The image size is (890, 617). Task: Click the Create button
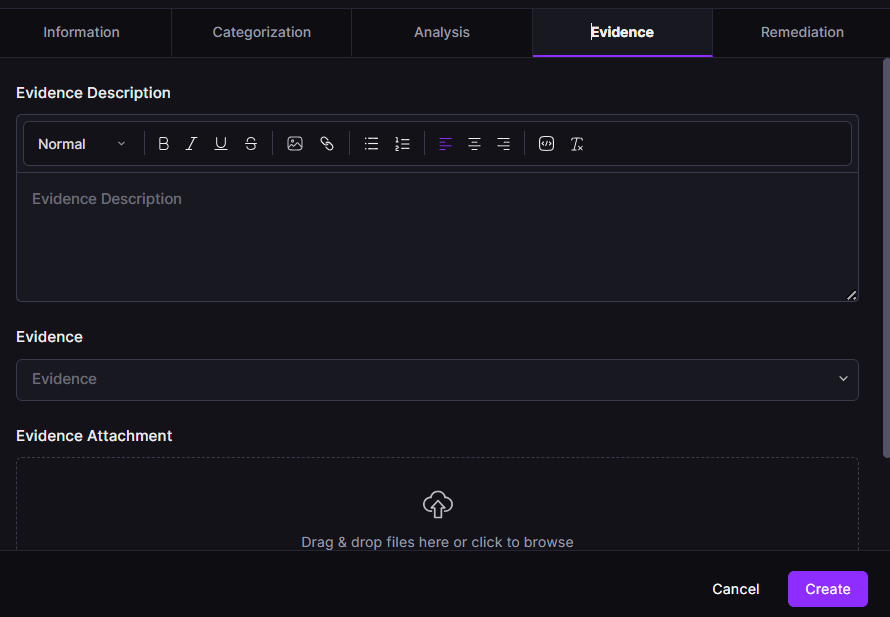click(827, 589)
